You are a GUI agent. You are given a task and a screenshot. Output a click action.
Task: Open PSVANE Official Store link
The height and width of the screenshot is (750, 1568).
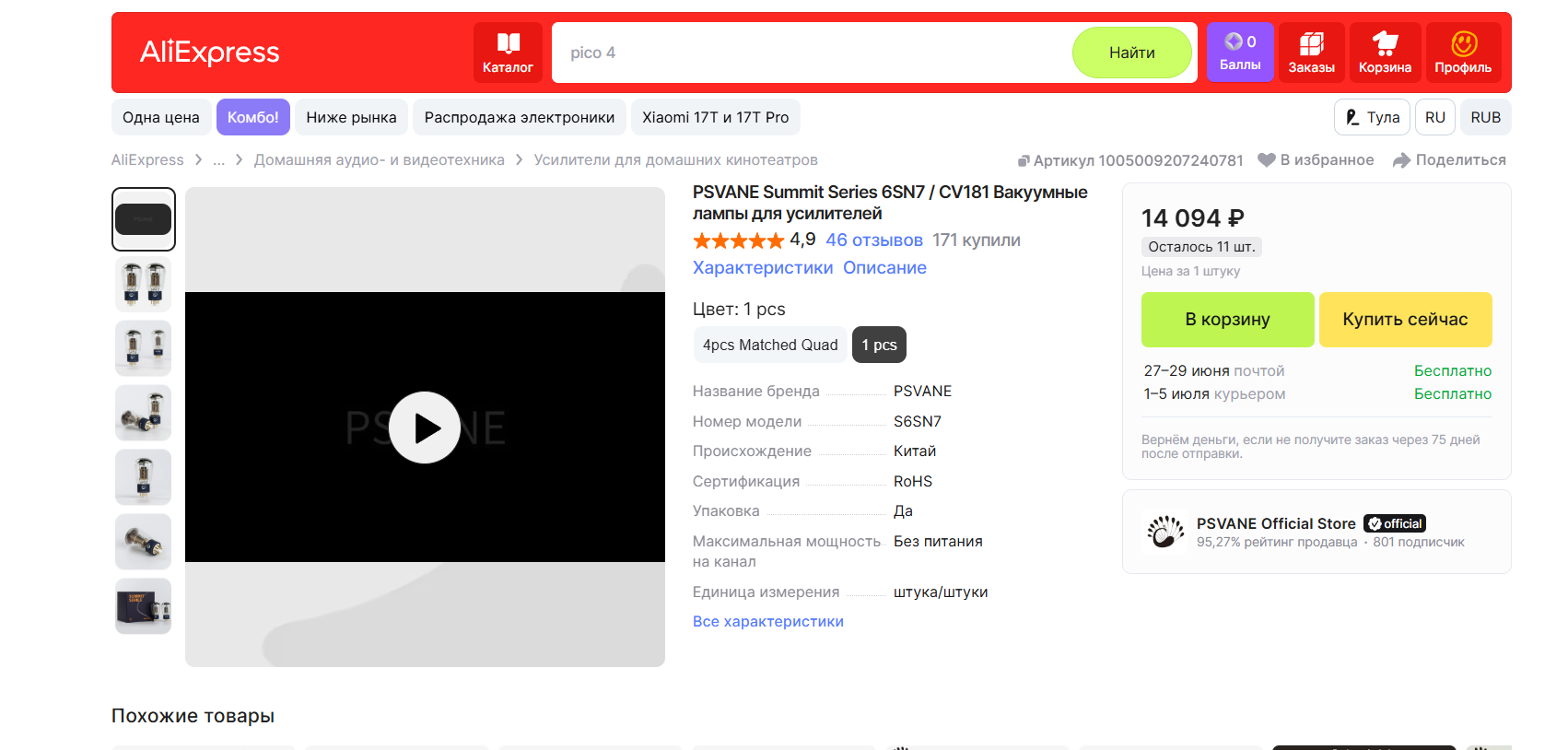1276,523
